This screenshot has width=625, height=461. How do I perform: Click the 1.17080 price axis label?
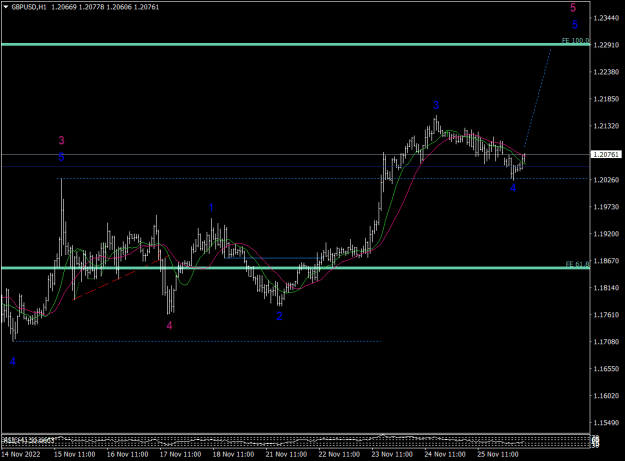605,342
